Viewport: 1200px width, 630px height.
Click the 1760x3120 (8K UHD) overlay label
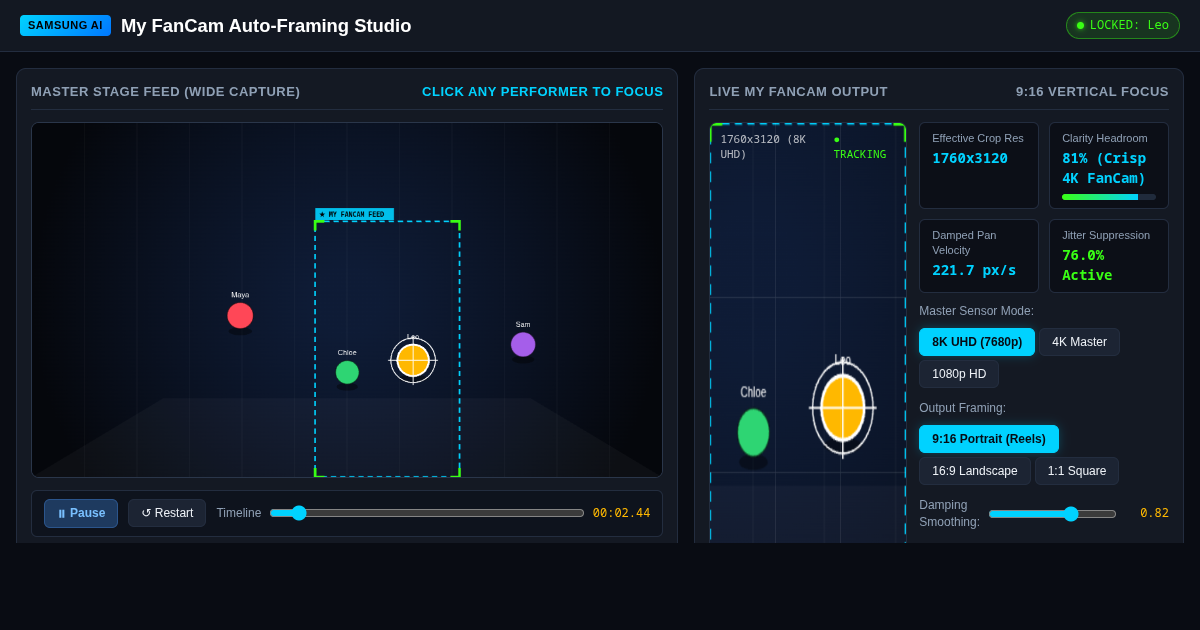pyautogui.click(x=763, y=147)
